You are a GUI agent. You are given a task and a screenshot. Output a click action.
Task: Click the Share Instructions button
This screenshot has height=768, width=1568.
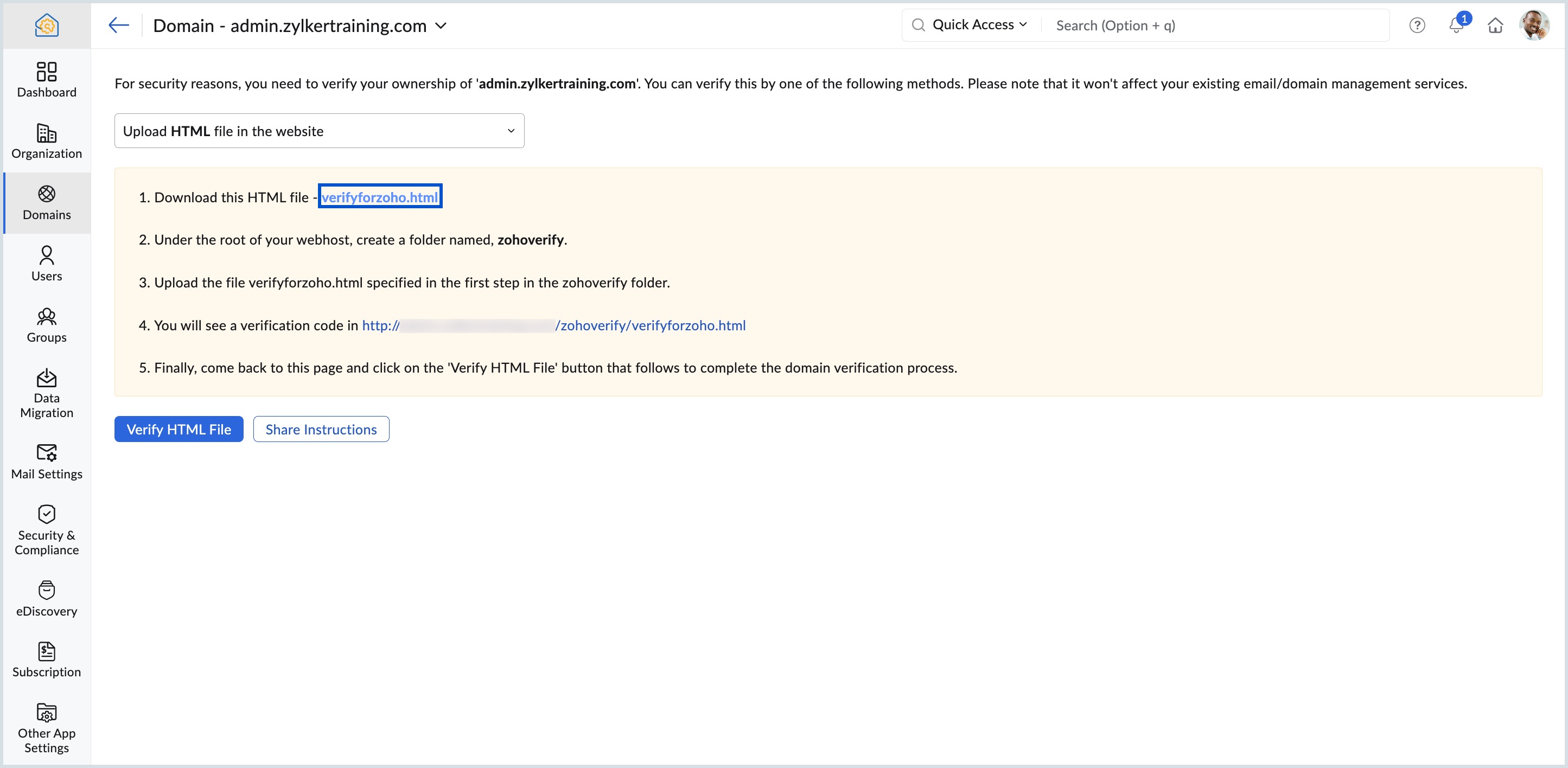(x=321, y=429)
